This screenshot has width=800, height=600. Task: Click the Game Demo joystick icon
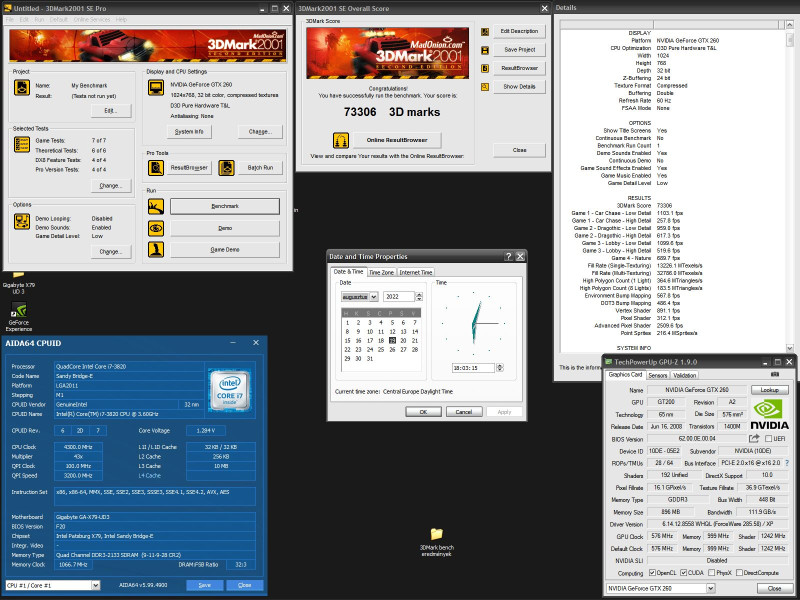(156, 249)
